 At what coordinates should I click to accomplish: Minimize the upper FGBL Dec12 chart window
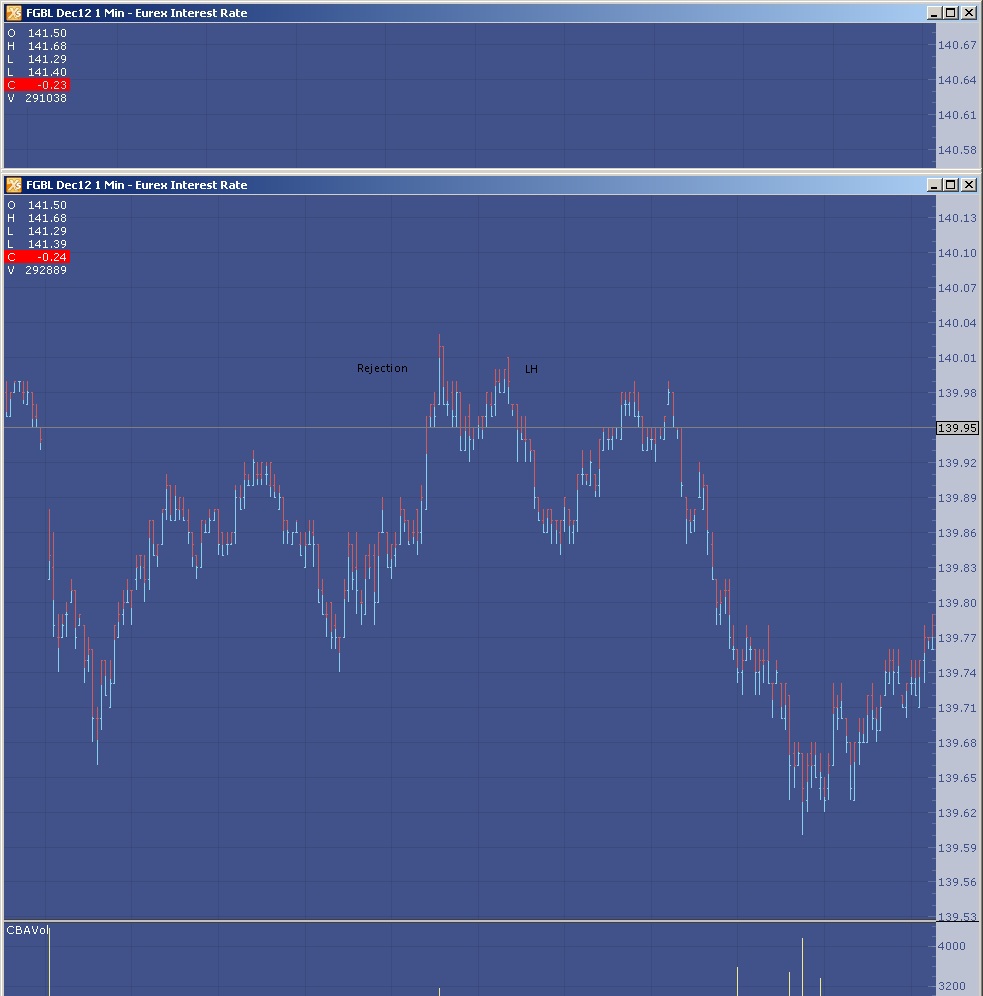pos(933,13)
